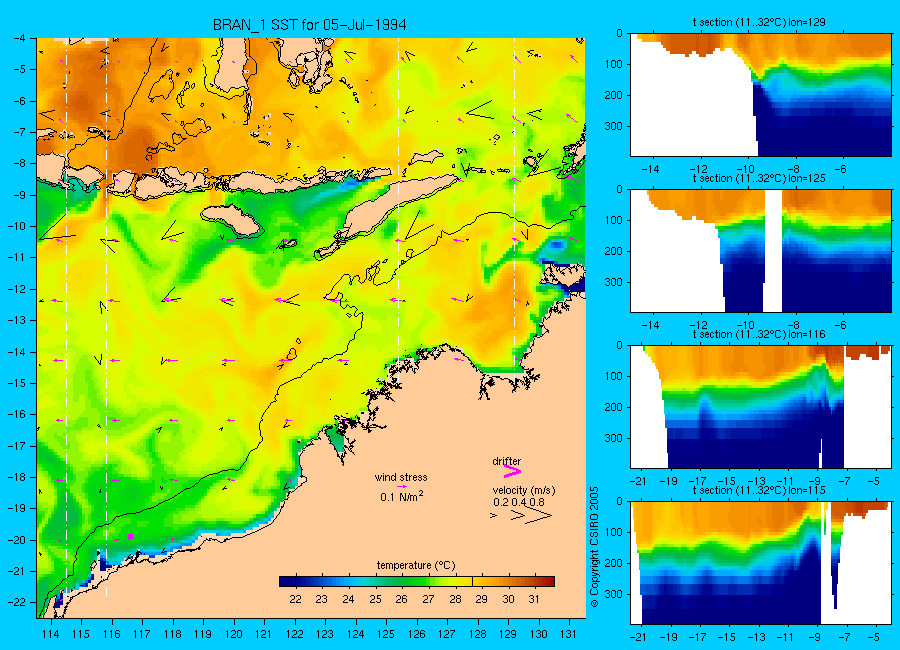Open the lon=116 temperature section plot

761,407
